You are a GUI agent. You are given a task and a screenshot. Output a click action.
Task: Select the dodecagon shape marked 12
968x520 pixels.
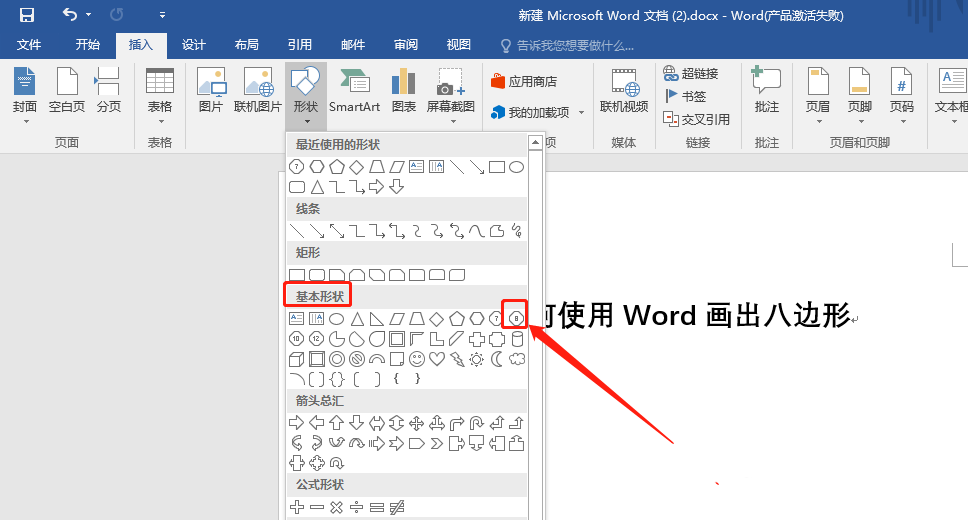click(x=317, y=339)
